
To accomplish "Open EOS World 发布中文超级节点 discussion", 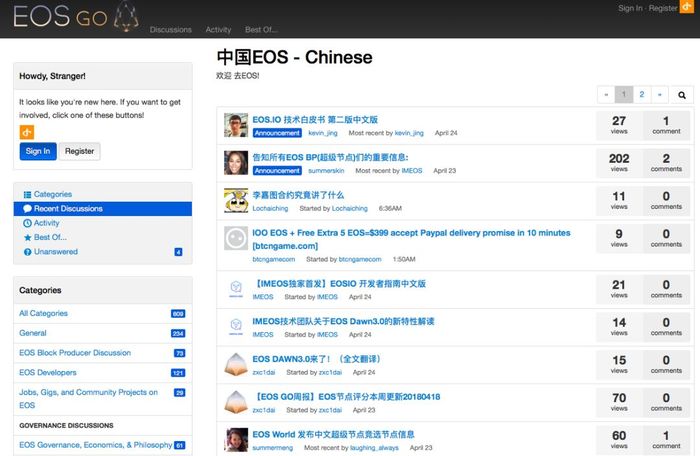I will pyautogui.click(x=333, y=435).
